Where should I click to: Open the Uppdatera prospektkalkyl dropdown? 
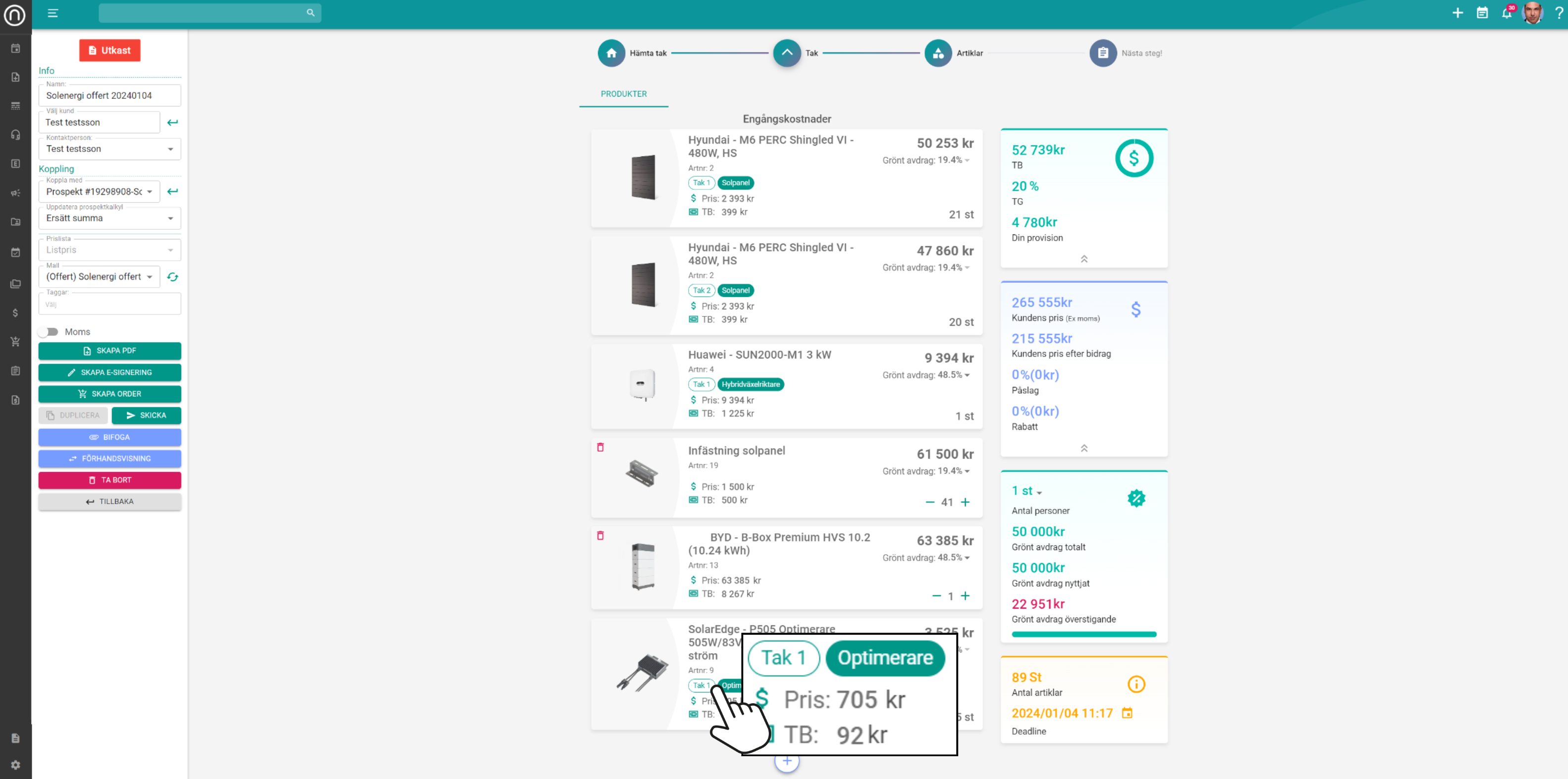(x=109, y=218)
